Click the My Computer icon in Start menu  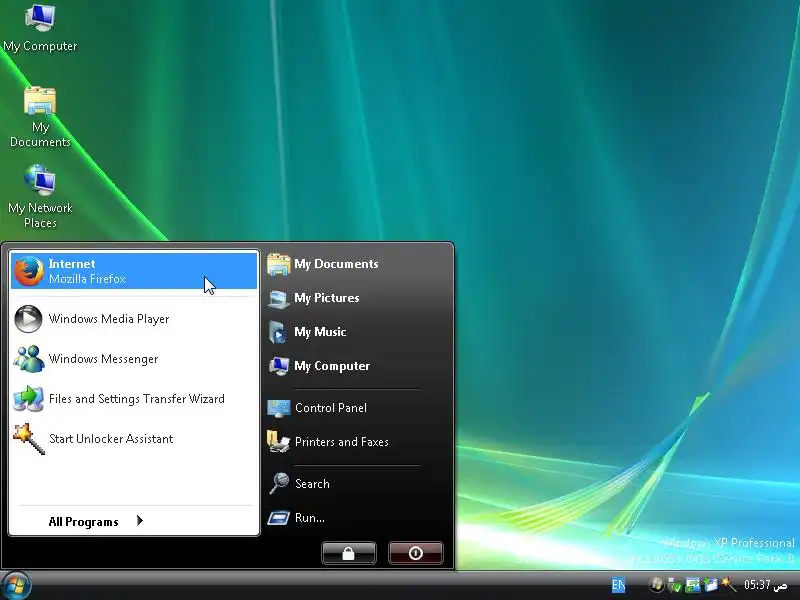(279, 366)
